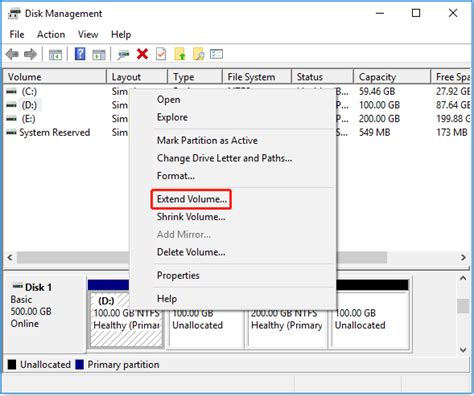Click the 200.00 GB capacity cell

(379, 119)
